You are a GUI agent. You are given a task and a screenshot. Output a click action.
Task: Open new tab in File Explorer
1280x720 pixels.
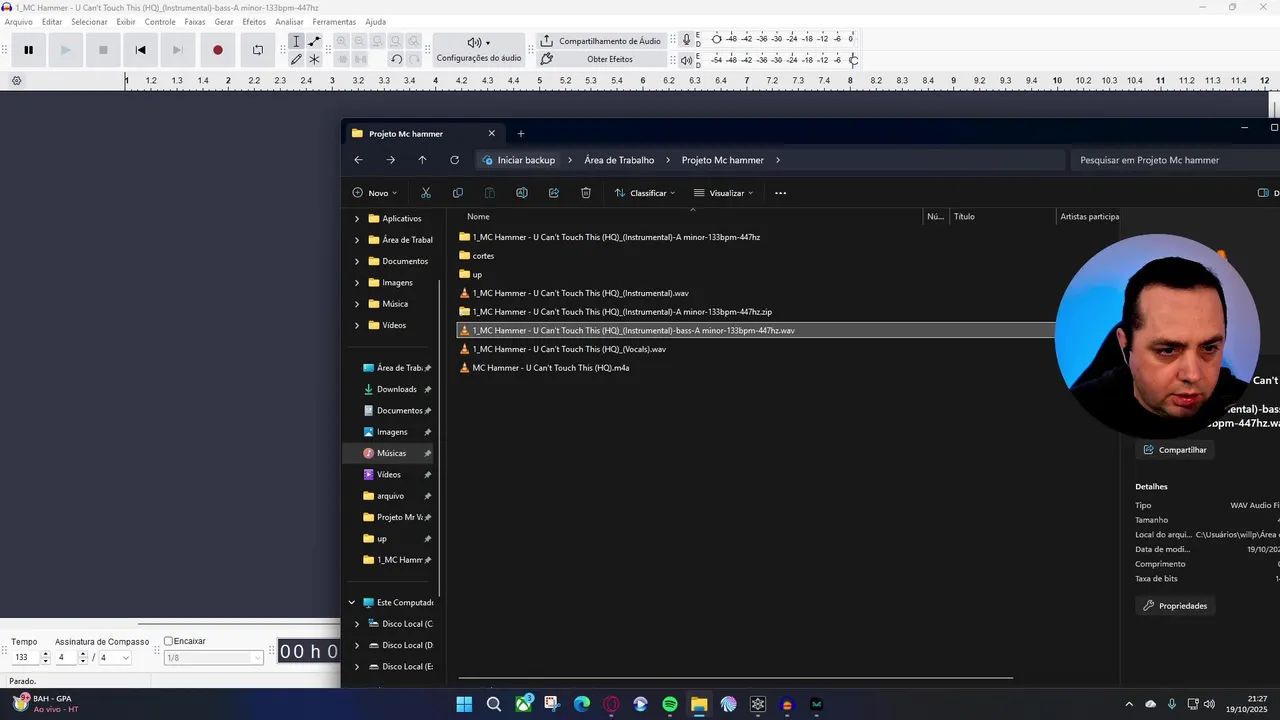(520, 133)
